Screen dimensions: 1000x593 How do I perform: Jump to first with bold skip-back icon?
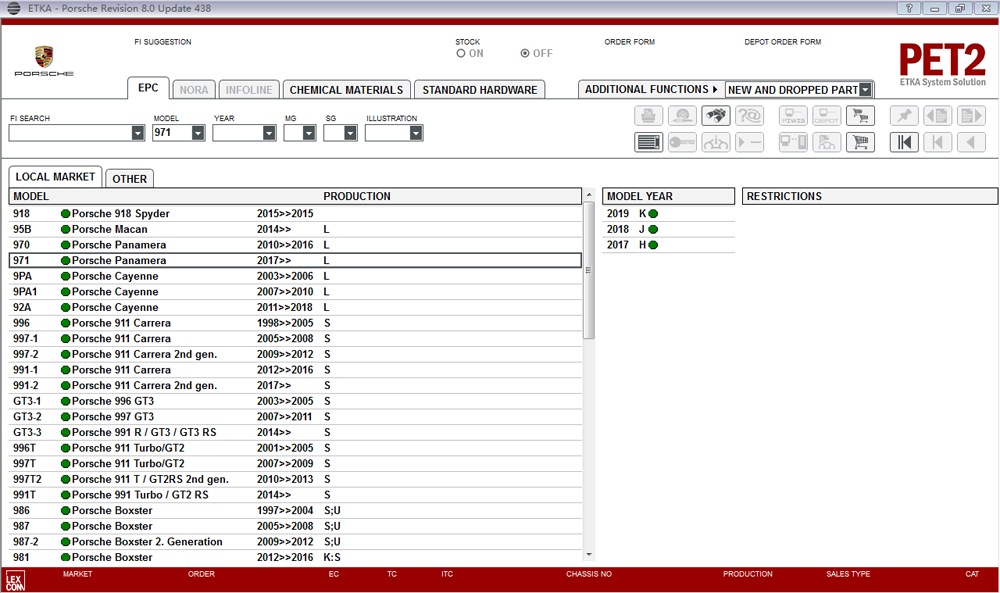(904, 142)
